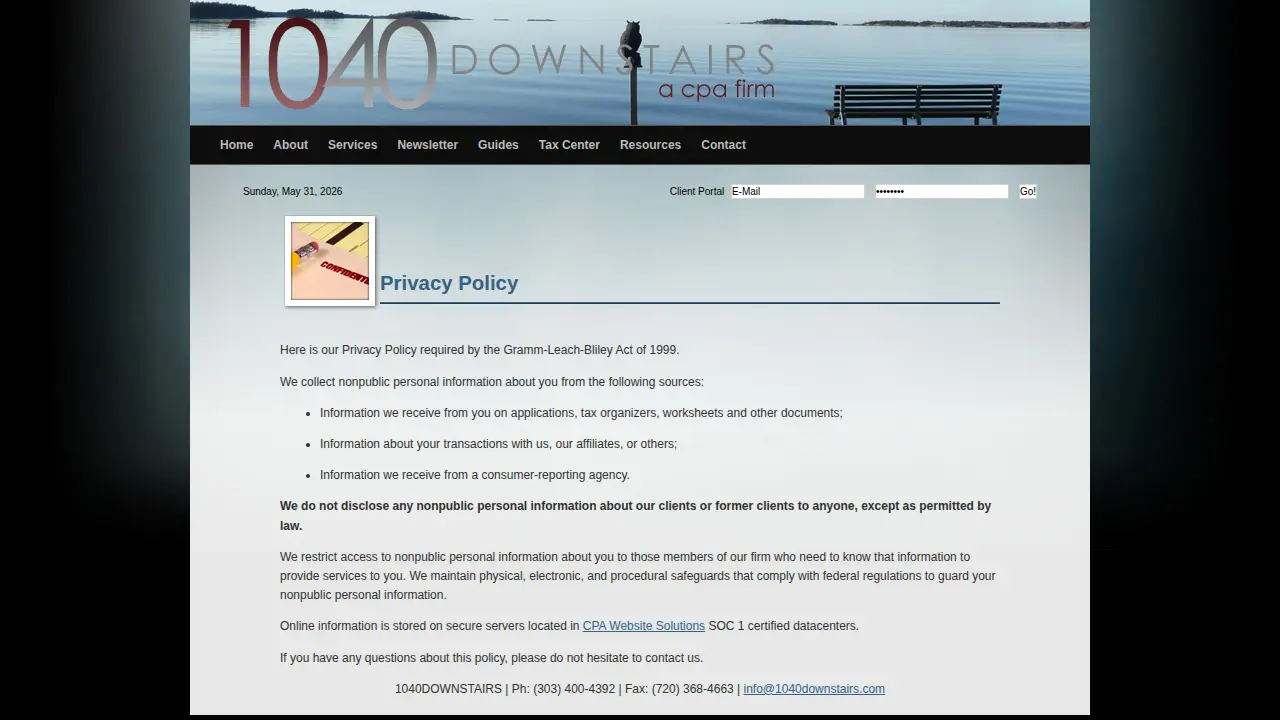Focus the Client Portal E-Mail field
Image resolution: width=1280 pixels, height=720 pixels.
tap(797, 191)
